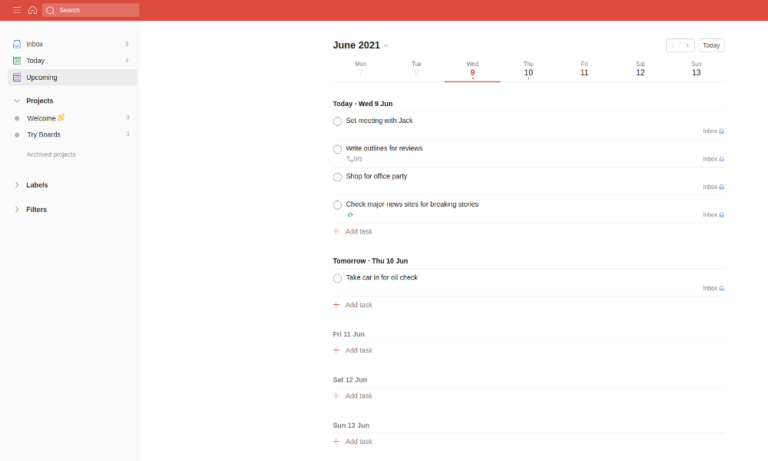Complete 'Shop for office party' task
Image resolution: width=768 pixels, height=461 pixels.
[337, 177]
